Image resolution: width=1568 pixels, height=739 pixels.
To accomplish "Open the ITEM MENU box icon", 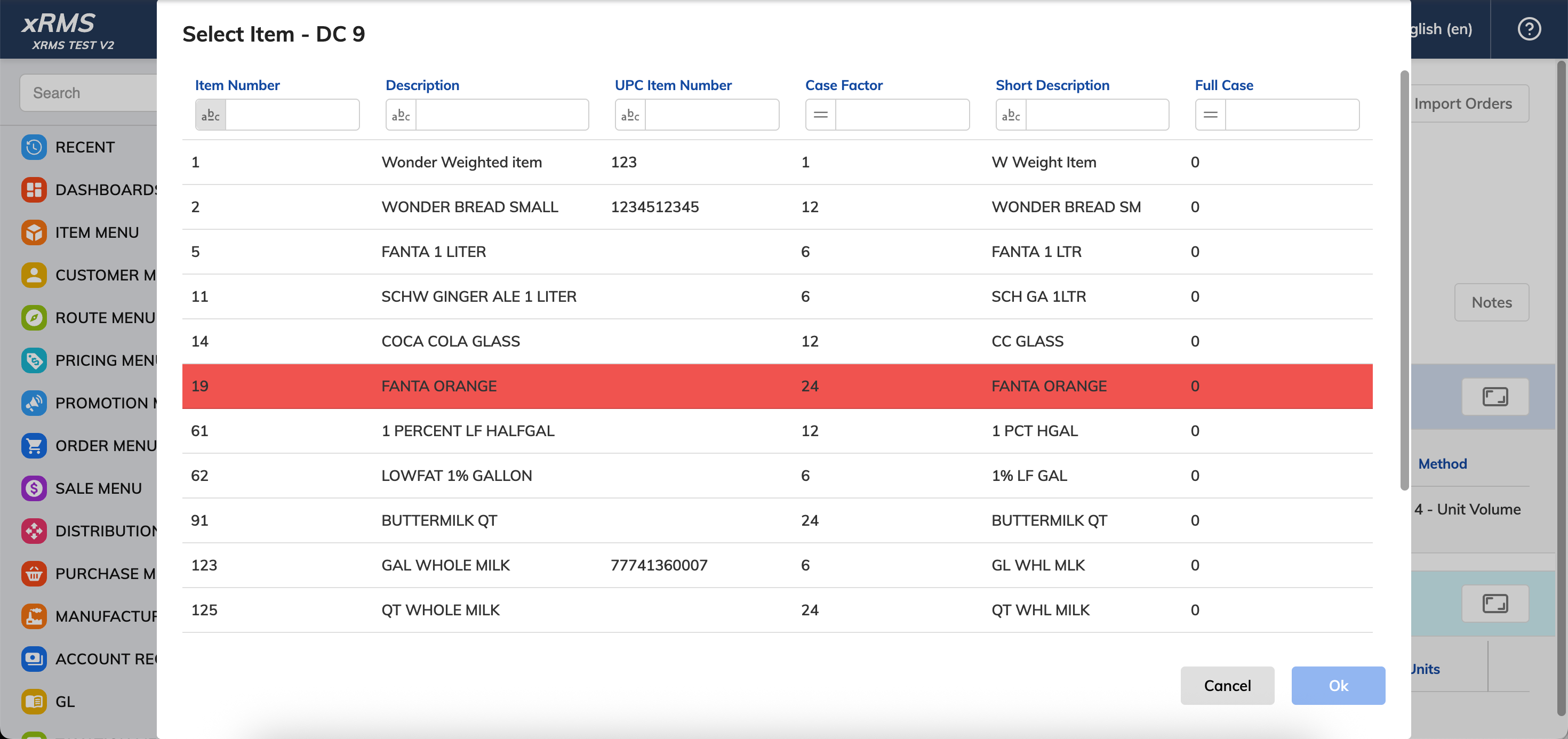I will tap(34, 232).
